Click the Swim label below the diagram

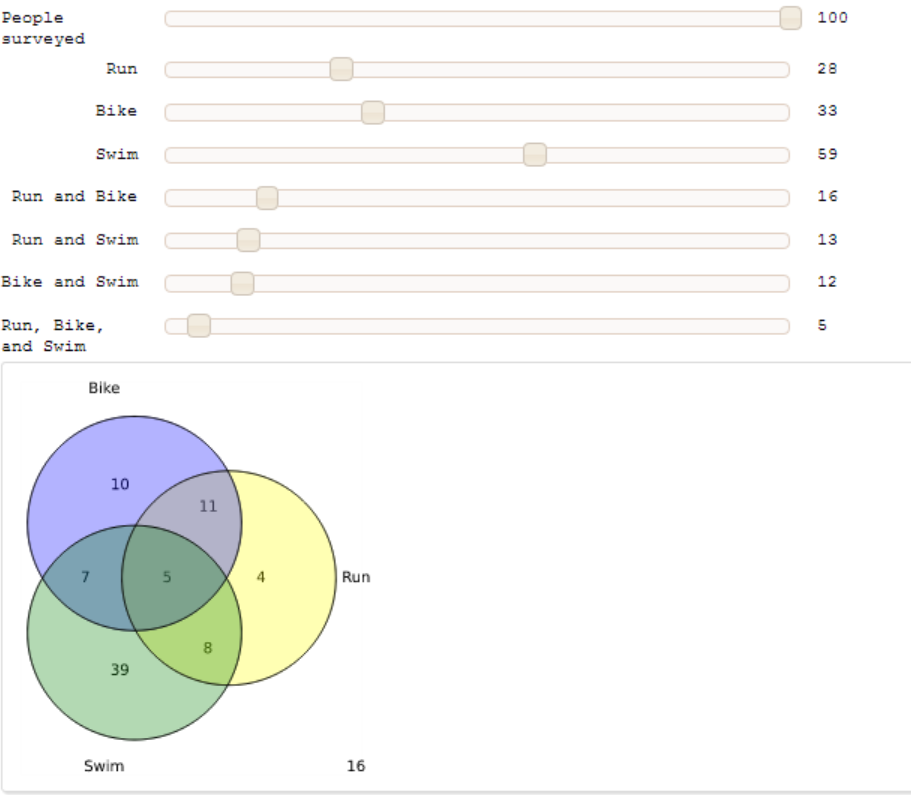point(104,766)
